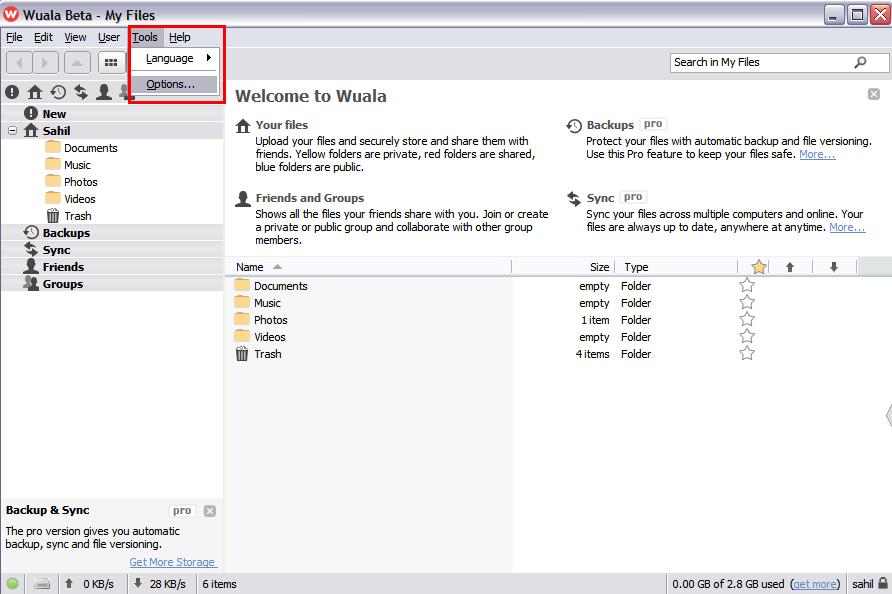The width and height of the screenshot is (892, 594).
Task: Sort by favorites star column header
Action: pyautogui.click(x=759, y=267)
